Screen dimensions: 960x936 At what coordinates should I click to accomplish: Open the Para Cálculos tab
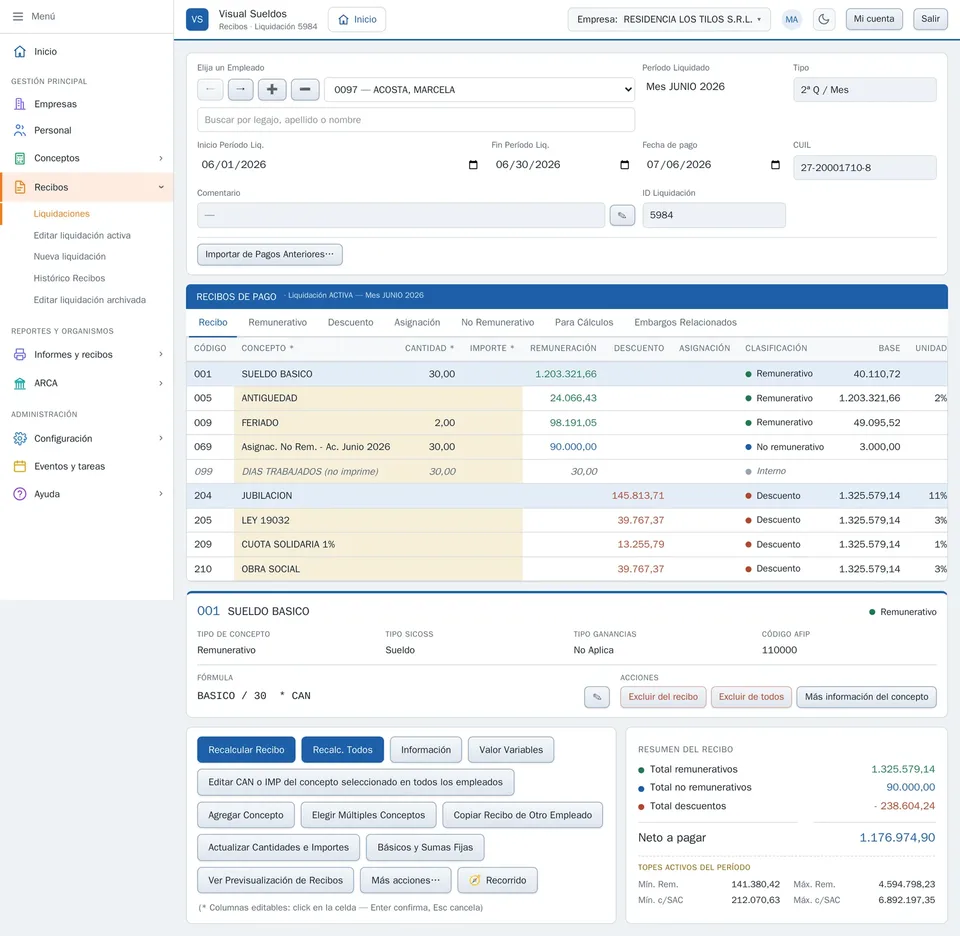point(583,323)
